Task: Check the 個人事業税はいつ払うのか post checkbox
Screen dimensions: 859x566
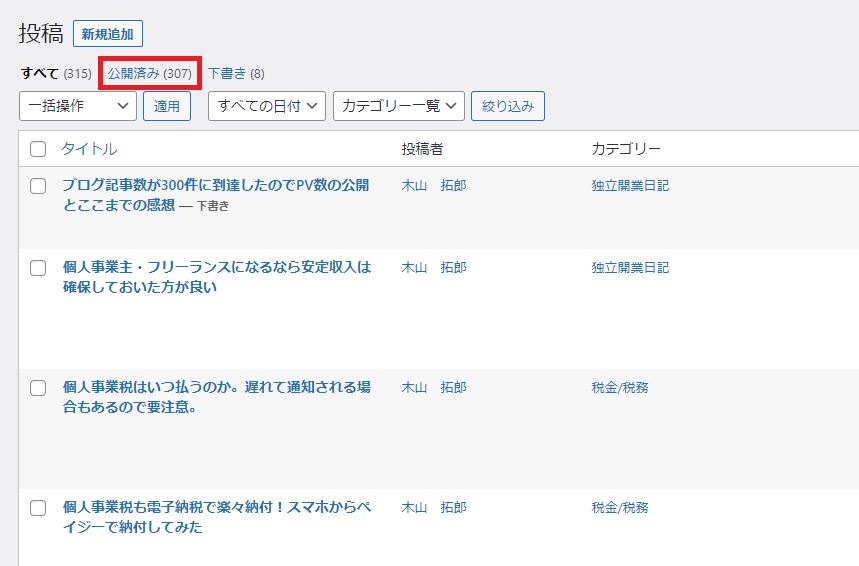Action: tap(38, 388)
